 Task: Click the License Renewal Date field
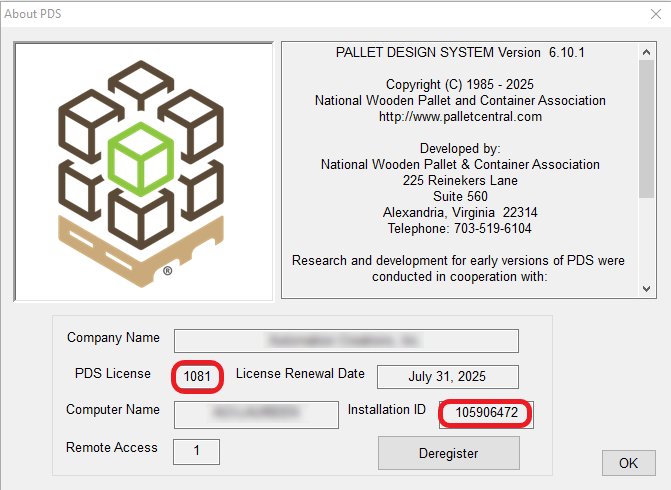coord(448,377)
